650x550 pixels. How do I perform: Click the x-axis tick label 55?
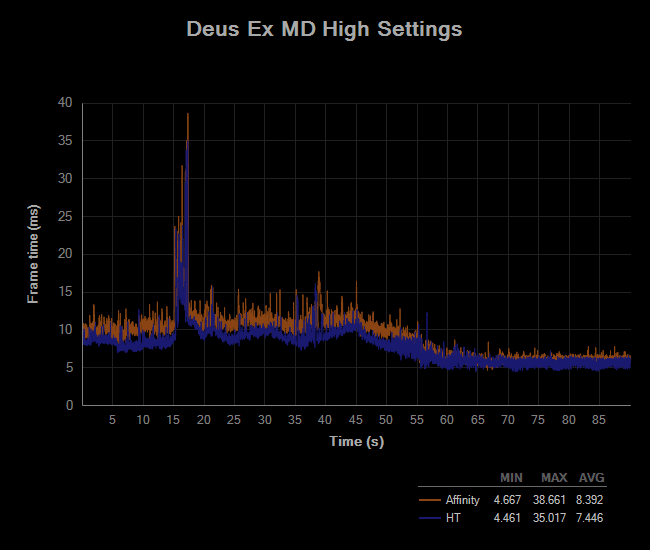pyautogui.click(x=417, y=420)
